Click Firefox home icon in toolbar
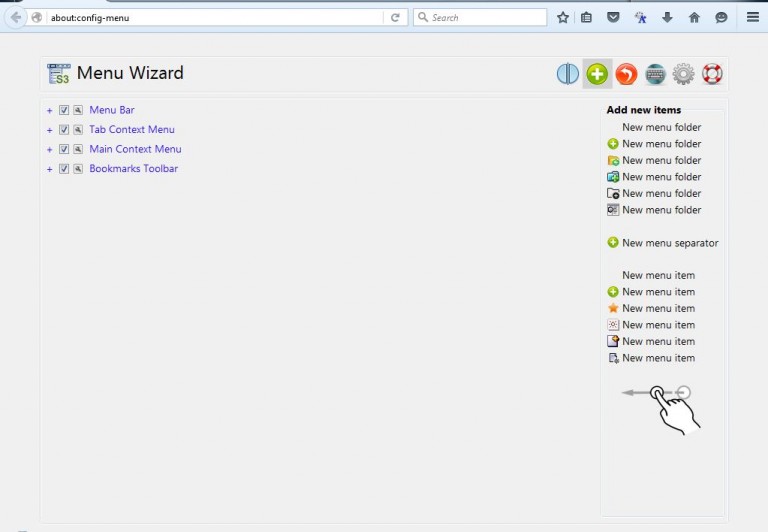The width and height of the screenshot is (768, 532). 694,17
